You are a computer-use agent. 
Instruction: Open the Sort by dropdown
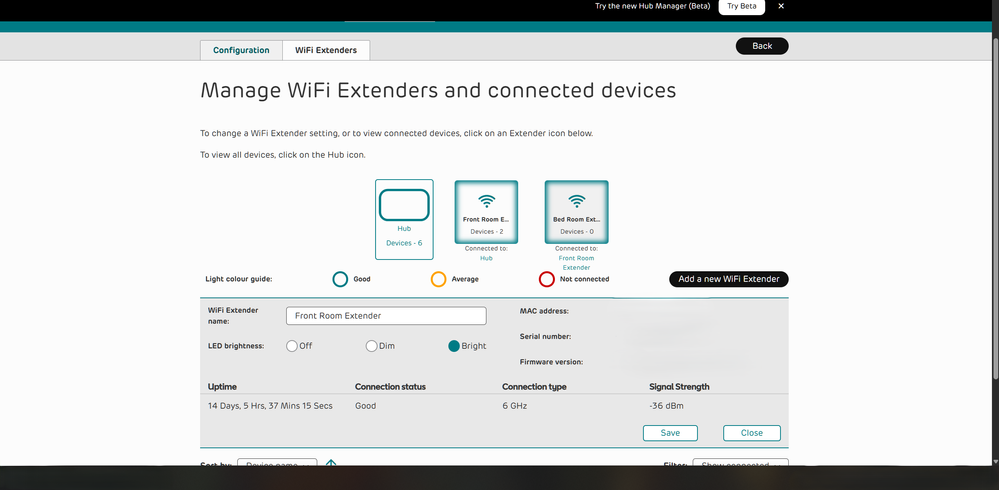(x=277, y=463)
